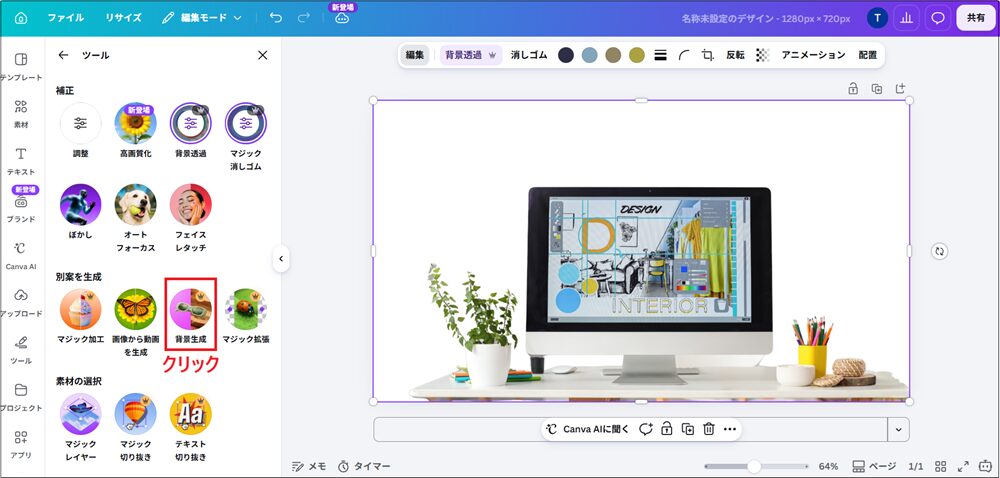Open 素材 elements sidebar tab
This screenshot has height=478, width=1000.
coord(21,113)
